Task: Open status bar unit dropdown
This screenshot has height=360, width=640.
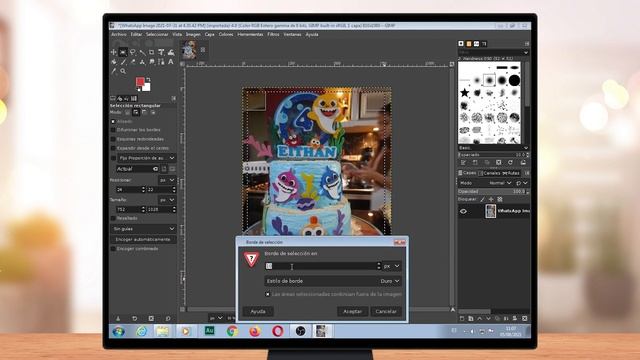Action: click(216, 318)
